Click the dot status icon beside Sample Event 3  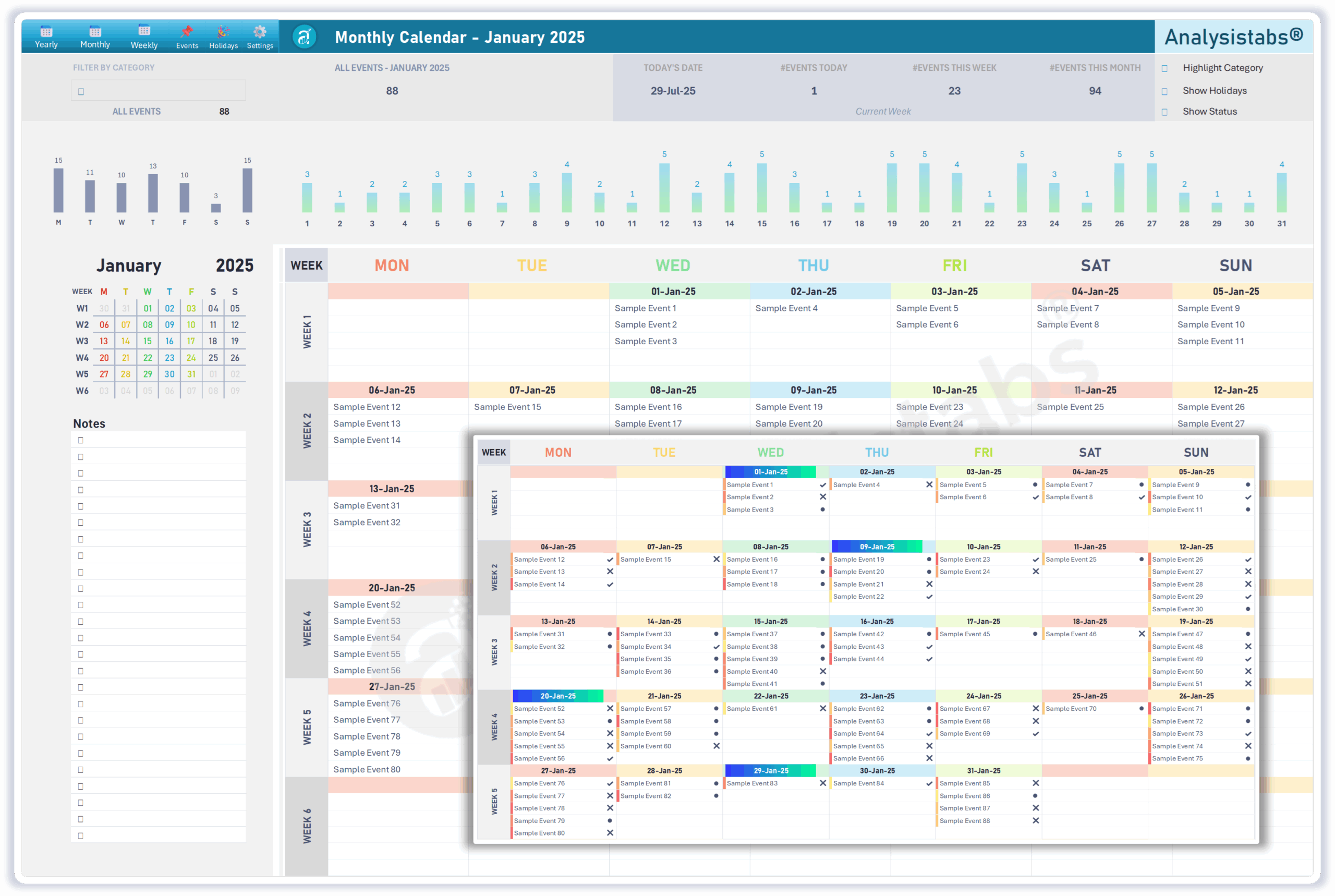pyautogui.click(x=822, y=509)
